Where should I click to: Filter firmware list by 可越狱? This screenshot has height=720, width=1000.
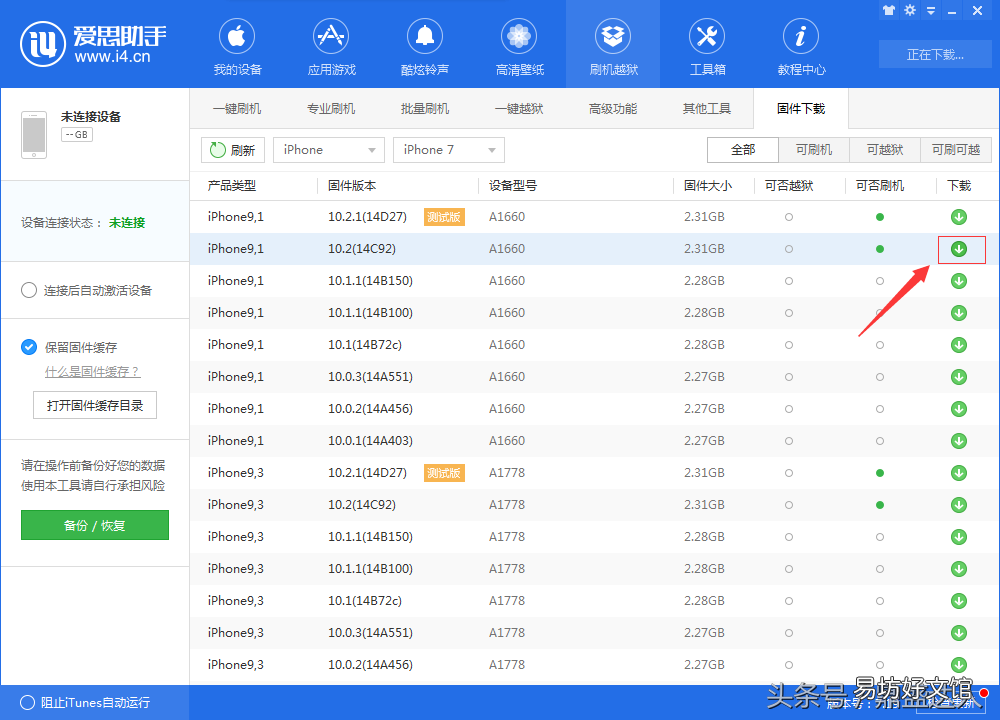pyautogui.click(x=885, y=150)
